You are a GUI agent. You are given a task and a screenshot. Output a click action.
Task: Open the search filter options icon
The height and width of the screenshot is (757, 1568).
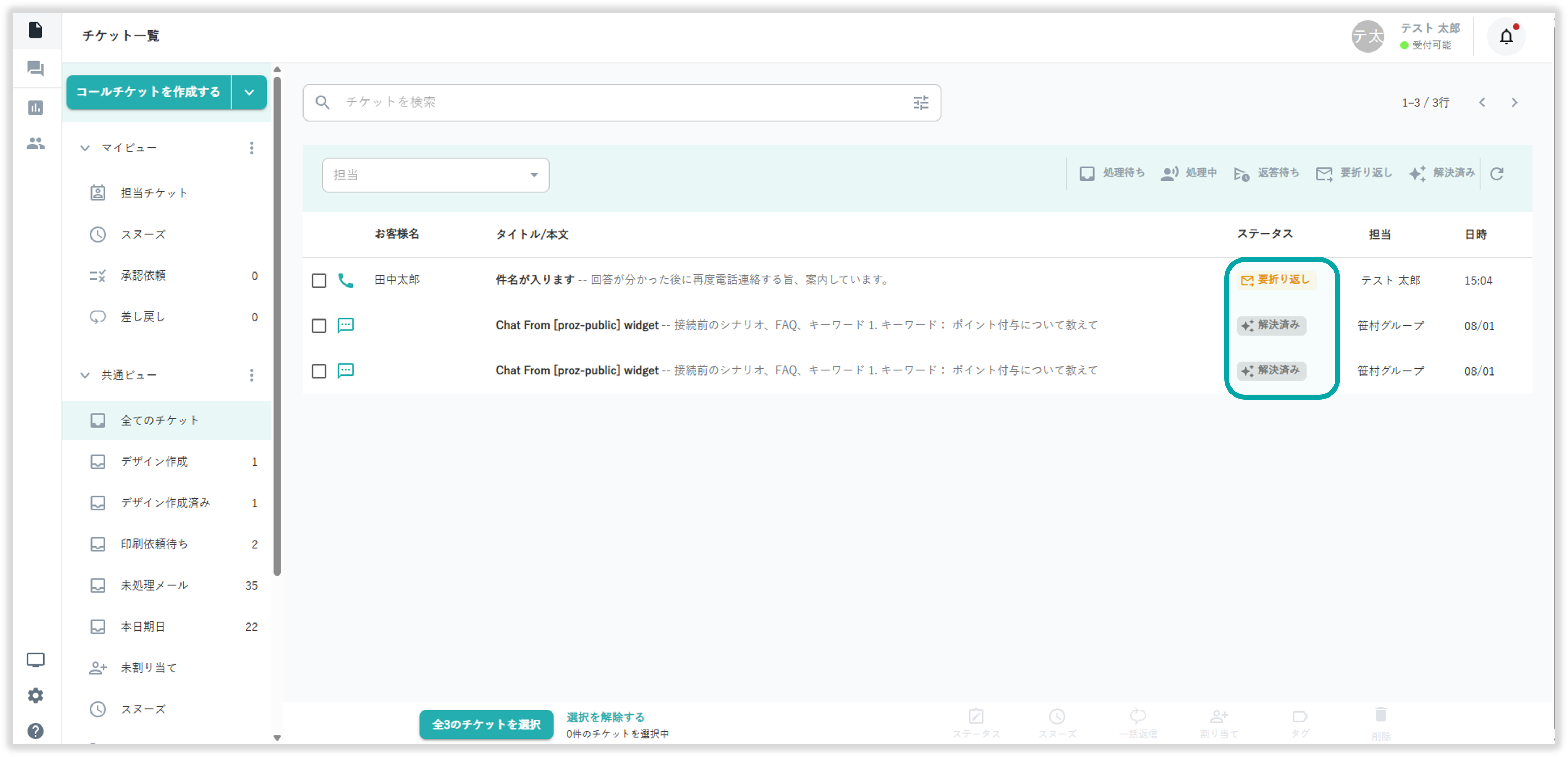pyautogui.click(x=921, y=103)
